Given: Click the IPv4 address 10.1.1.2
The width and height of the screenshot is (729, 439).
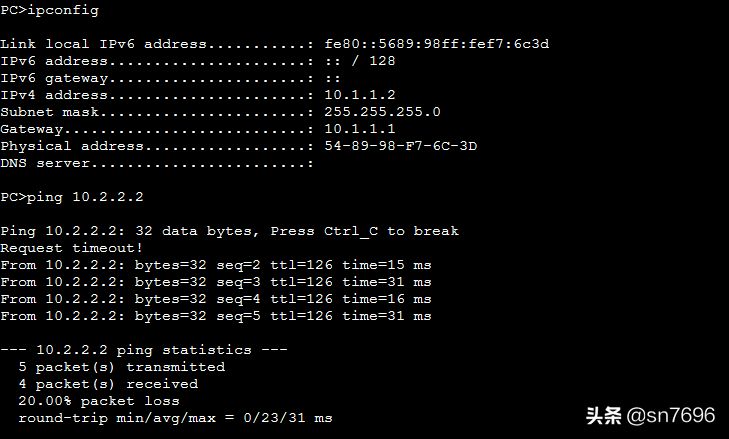Looking at the screenshot, I should click(x=359, y=95).
